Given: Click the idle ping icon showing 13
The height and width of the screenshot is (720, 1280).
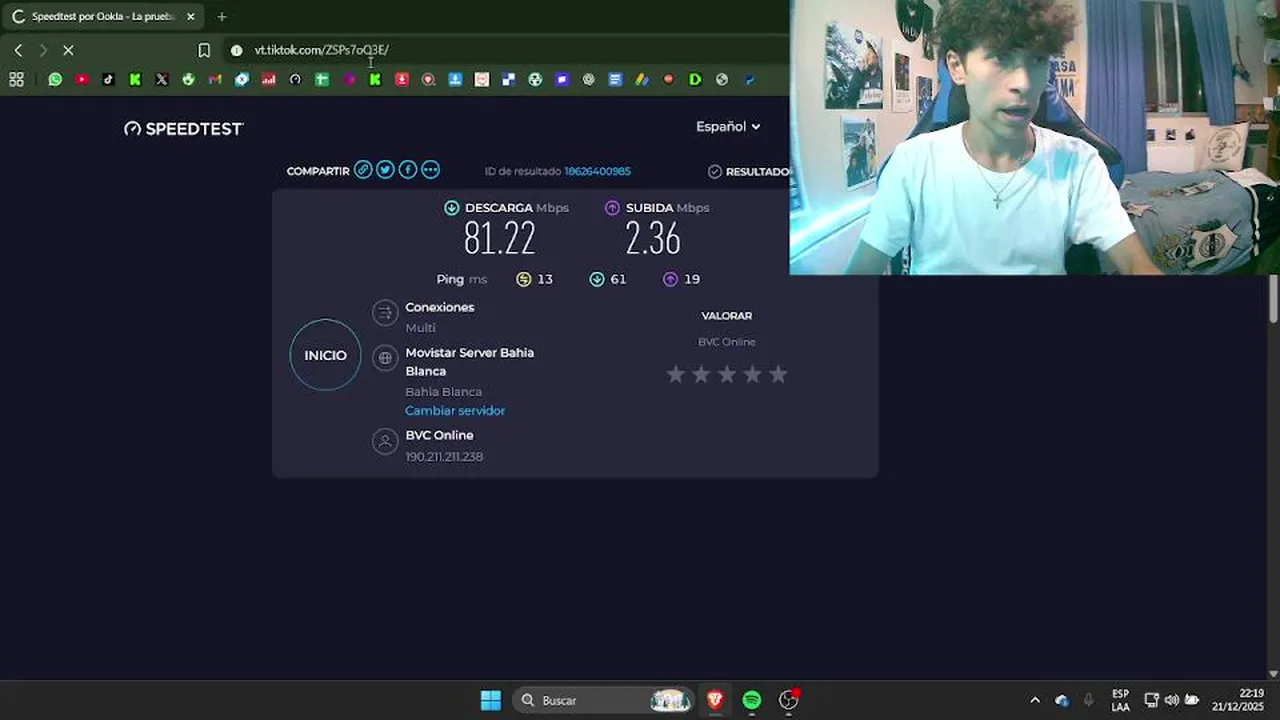Looking at the screenshot, I should tap(524, 279).
